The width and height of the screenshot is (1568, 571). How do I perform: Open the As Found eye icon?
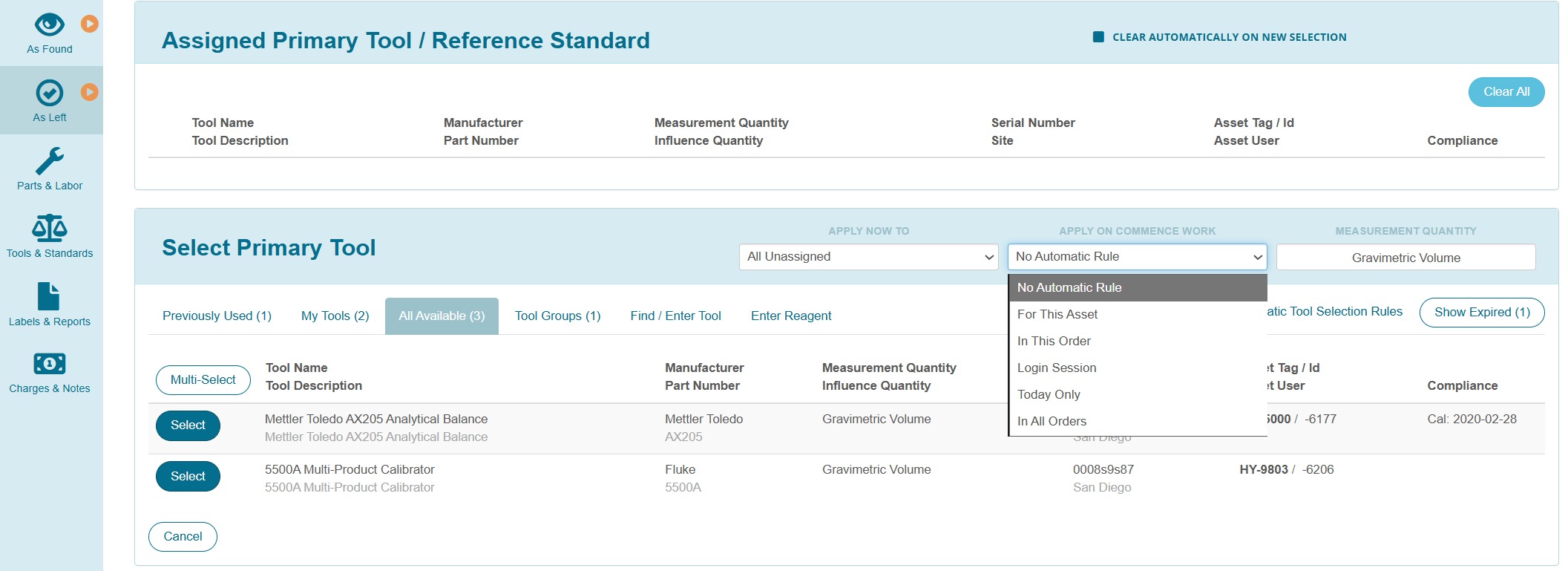click(x=50, y=25)
